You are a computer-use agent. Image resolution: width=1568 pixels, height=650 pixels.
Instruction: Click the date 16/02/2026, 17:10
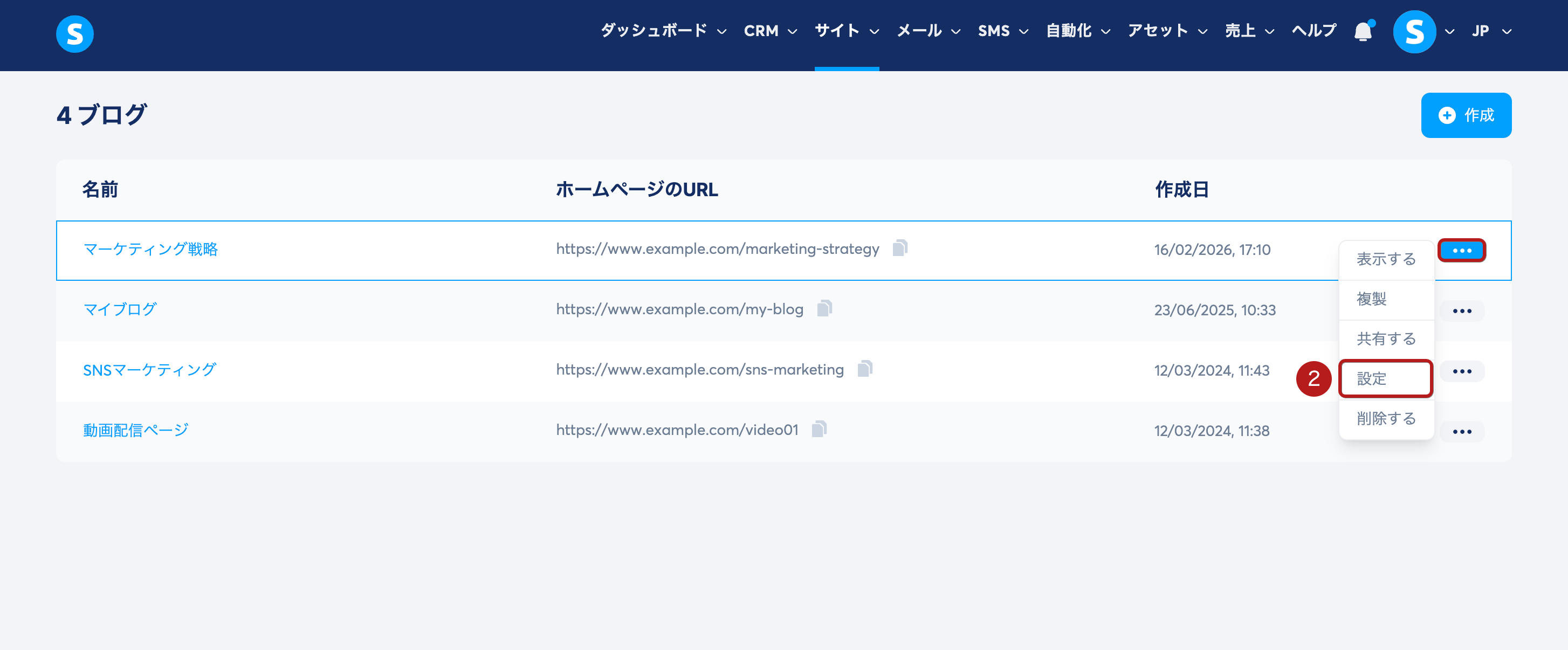click(1212, 250)
